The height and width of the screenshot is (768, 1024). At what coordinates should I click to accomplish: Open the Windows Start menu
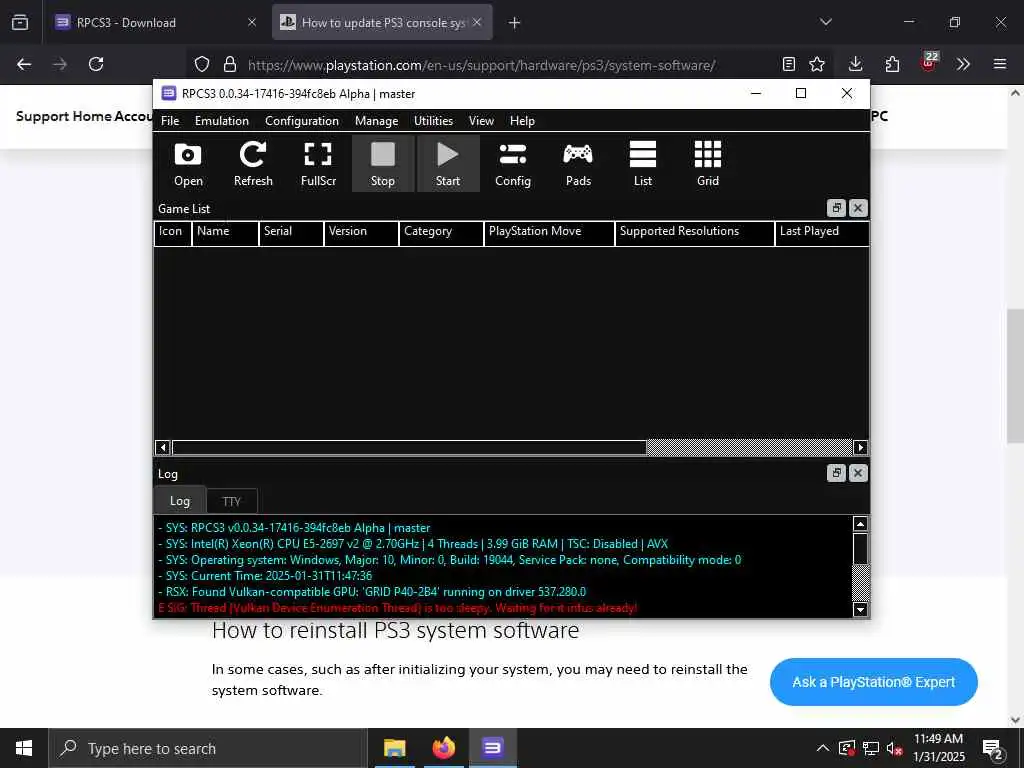pos(24,748)
